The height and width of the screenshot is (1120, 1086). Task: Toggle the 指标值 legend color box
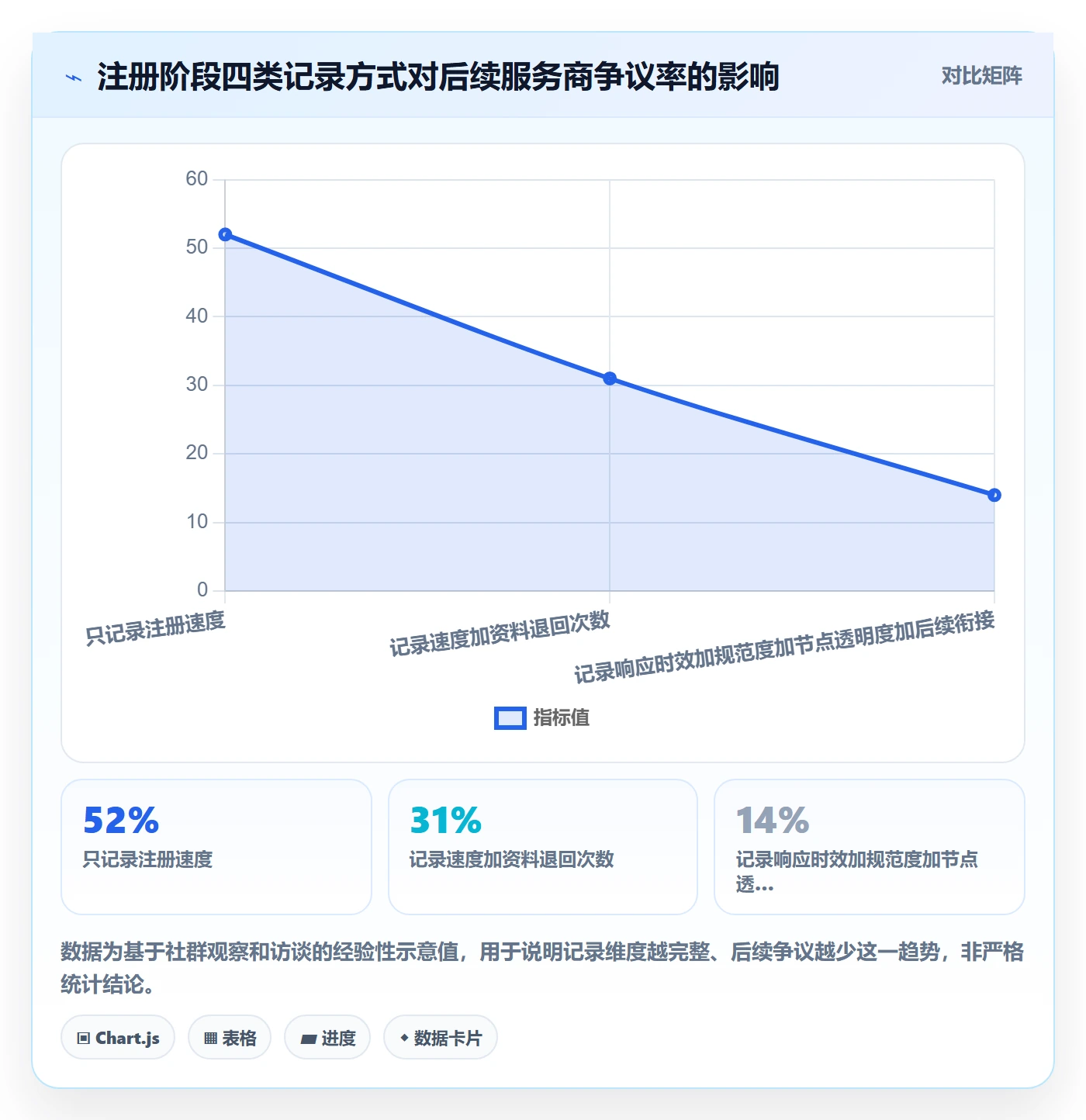pyautogui.click(x=510, y=718)
